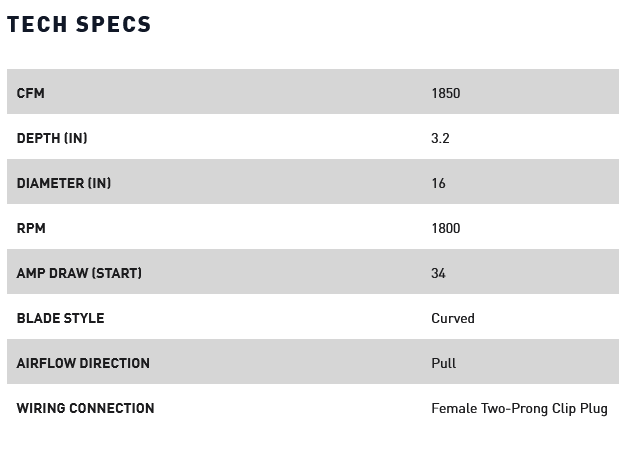Click the word Female in wiring value

tap(454, 408)
